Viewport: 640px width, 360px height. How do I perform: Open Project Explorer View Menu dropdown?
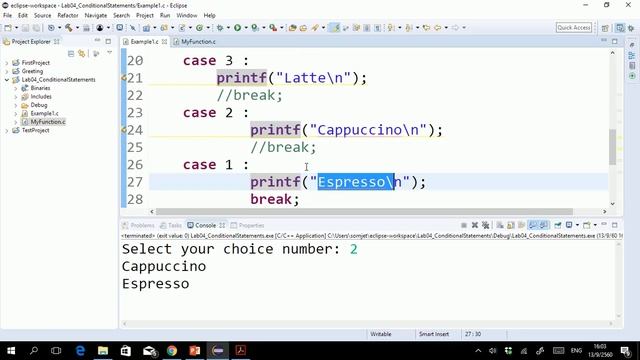click(x=109, y=53)
